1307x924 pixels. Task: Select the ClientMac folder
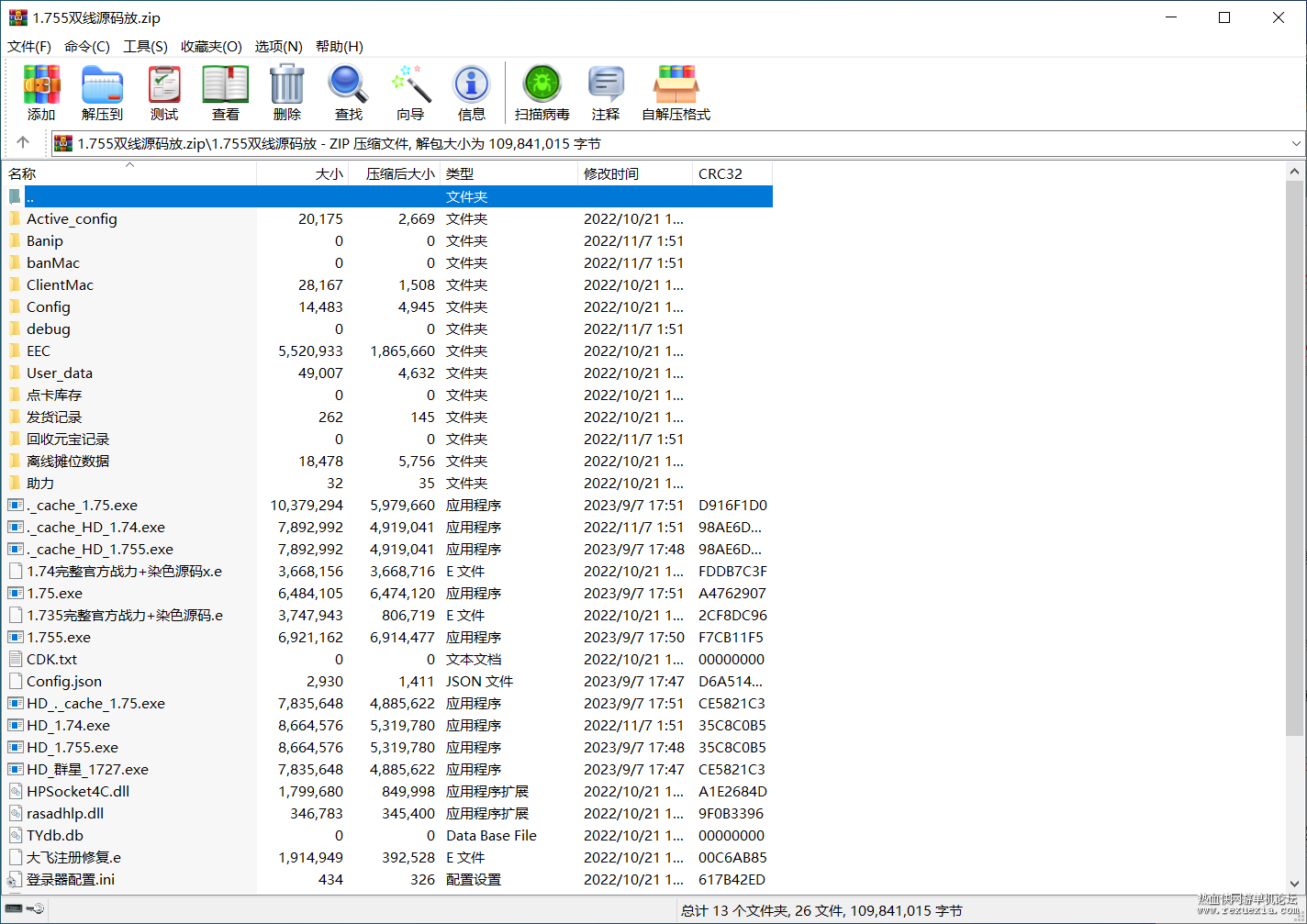click(x=387, y=284)
